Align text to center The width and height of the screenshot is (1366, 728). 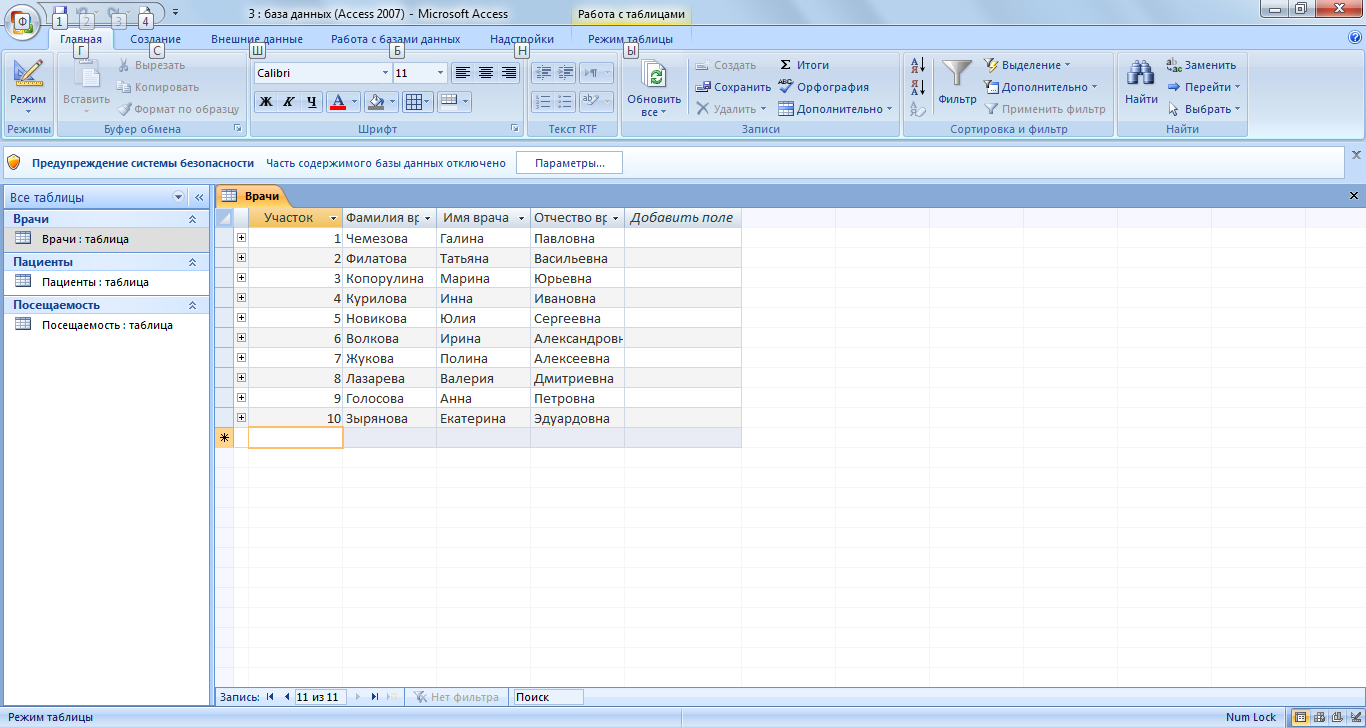pyautogui.click(x=486, y=73)
